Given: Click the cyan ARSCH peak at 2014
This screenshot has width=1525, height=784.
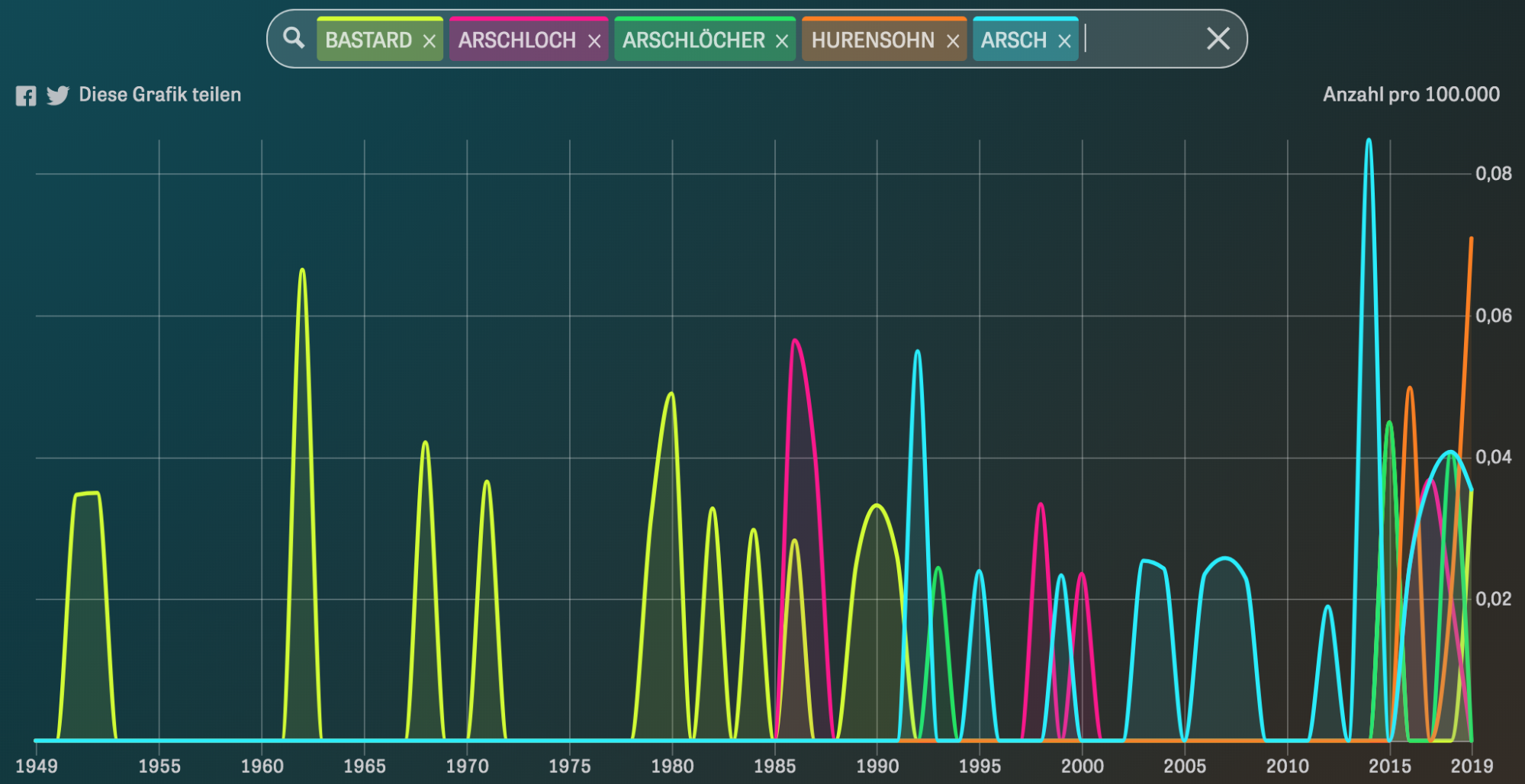Looking at the screenshot, I should point(1369,140).
